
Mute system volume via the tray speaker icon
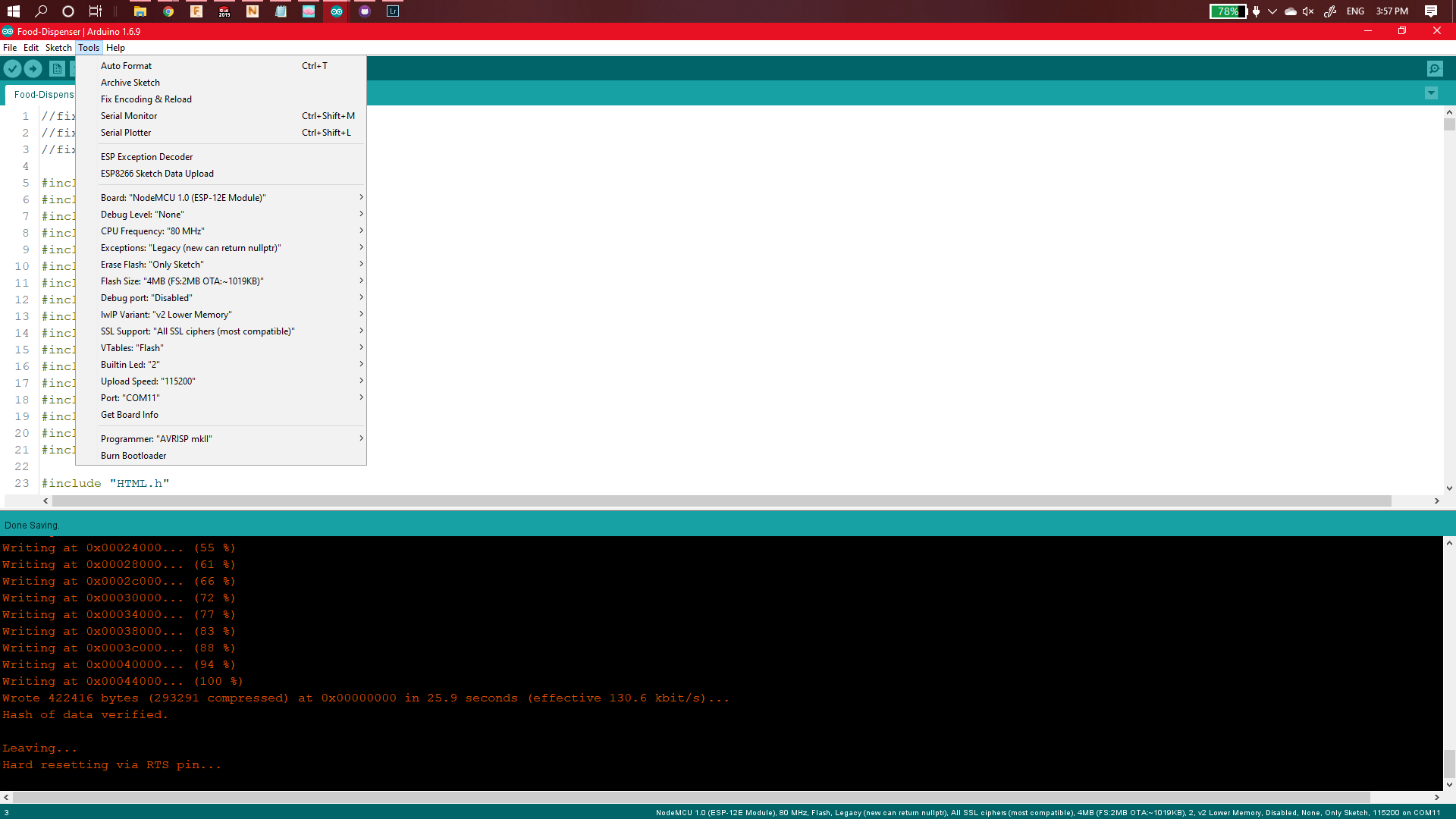point(1308,11)
